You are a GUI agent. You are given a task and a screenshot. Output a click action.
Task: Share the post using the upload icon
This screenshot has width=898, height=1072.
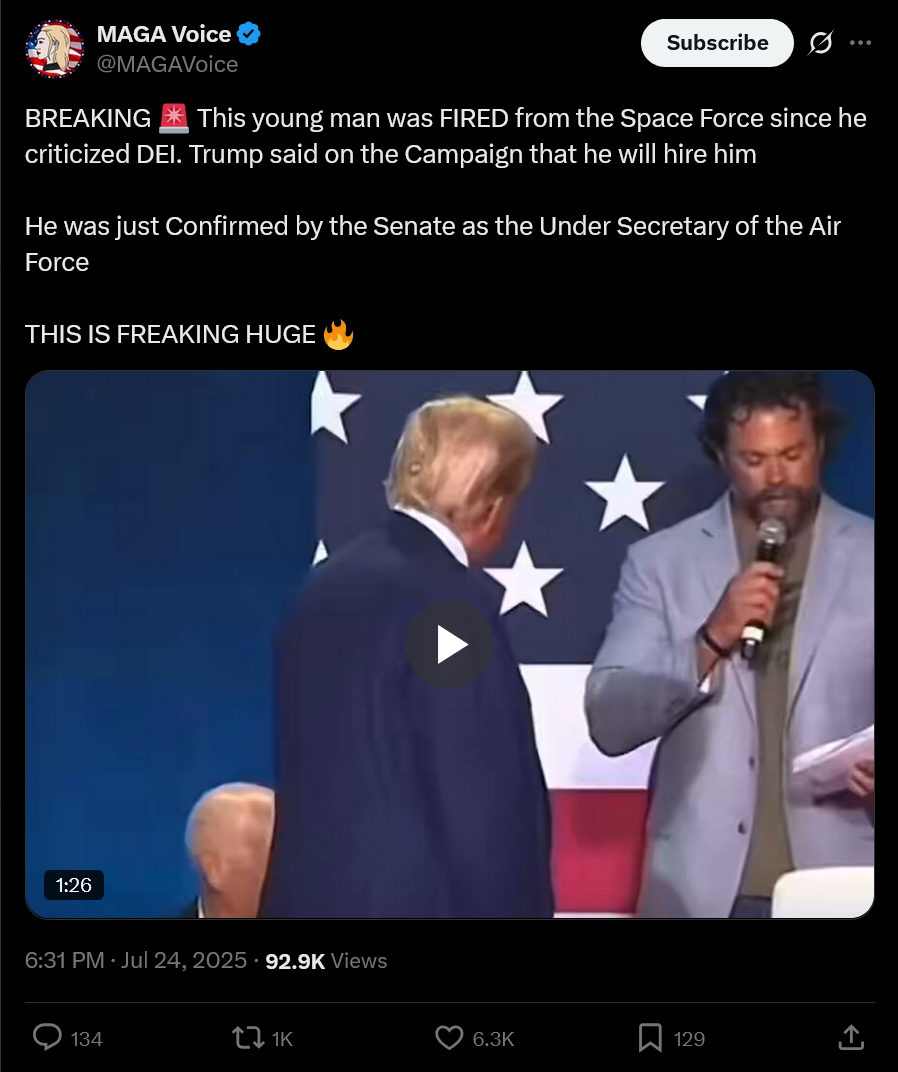tap(851, 1037)
